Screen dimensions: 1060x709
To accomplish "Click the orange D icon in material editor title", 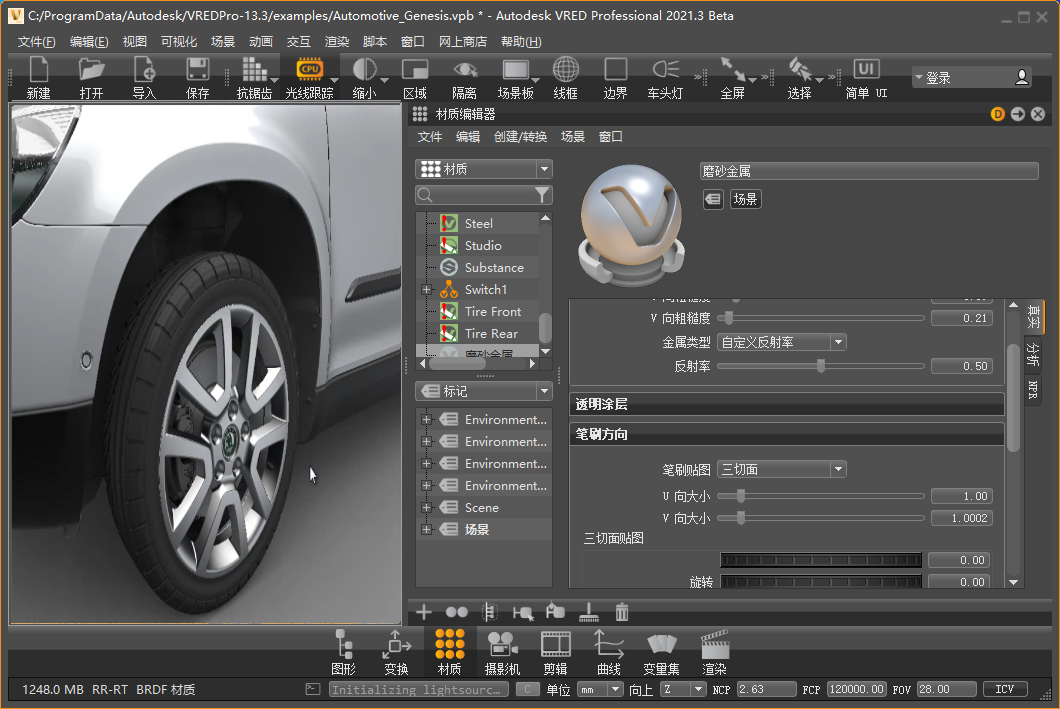I will [998, 114].
